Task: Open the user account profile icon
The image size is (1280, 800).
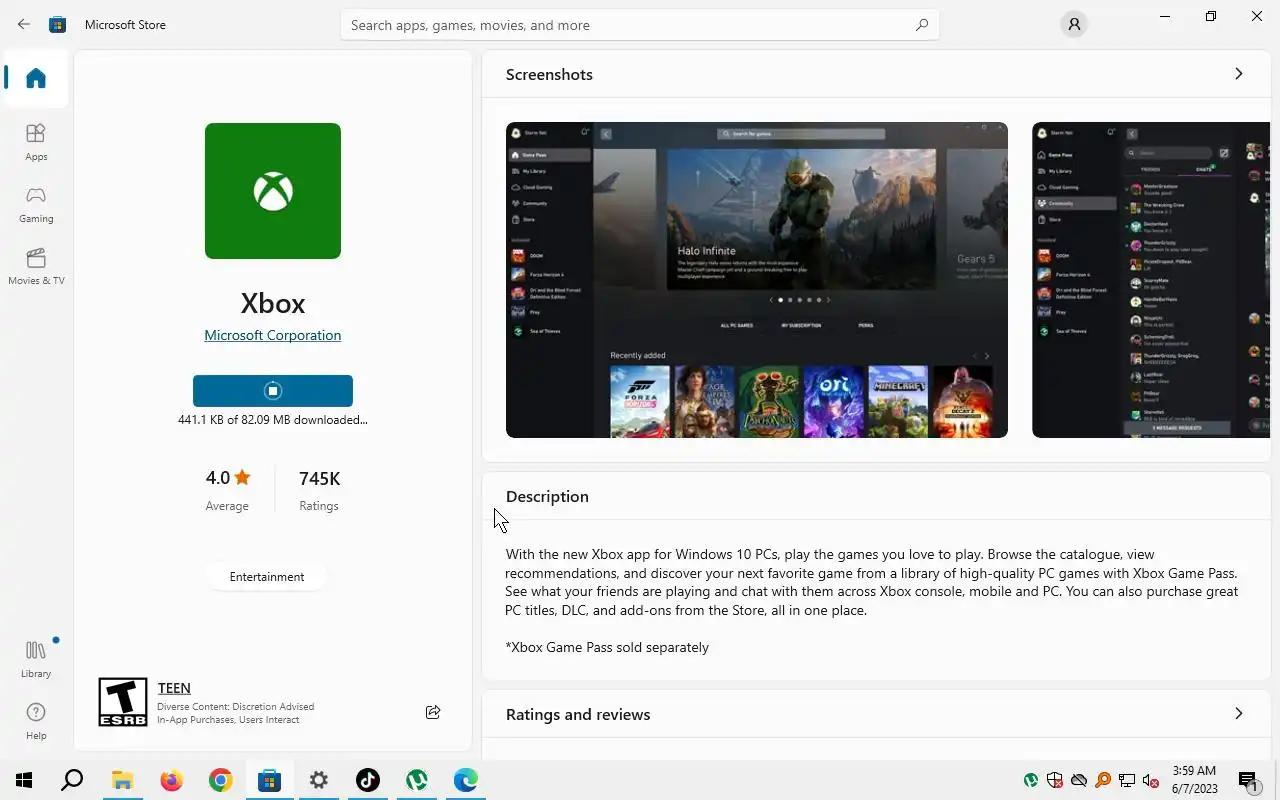Action: [x=1074, y=25]
